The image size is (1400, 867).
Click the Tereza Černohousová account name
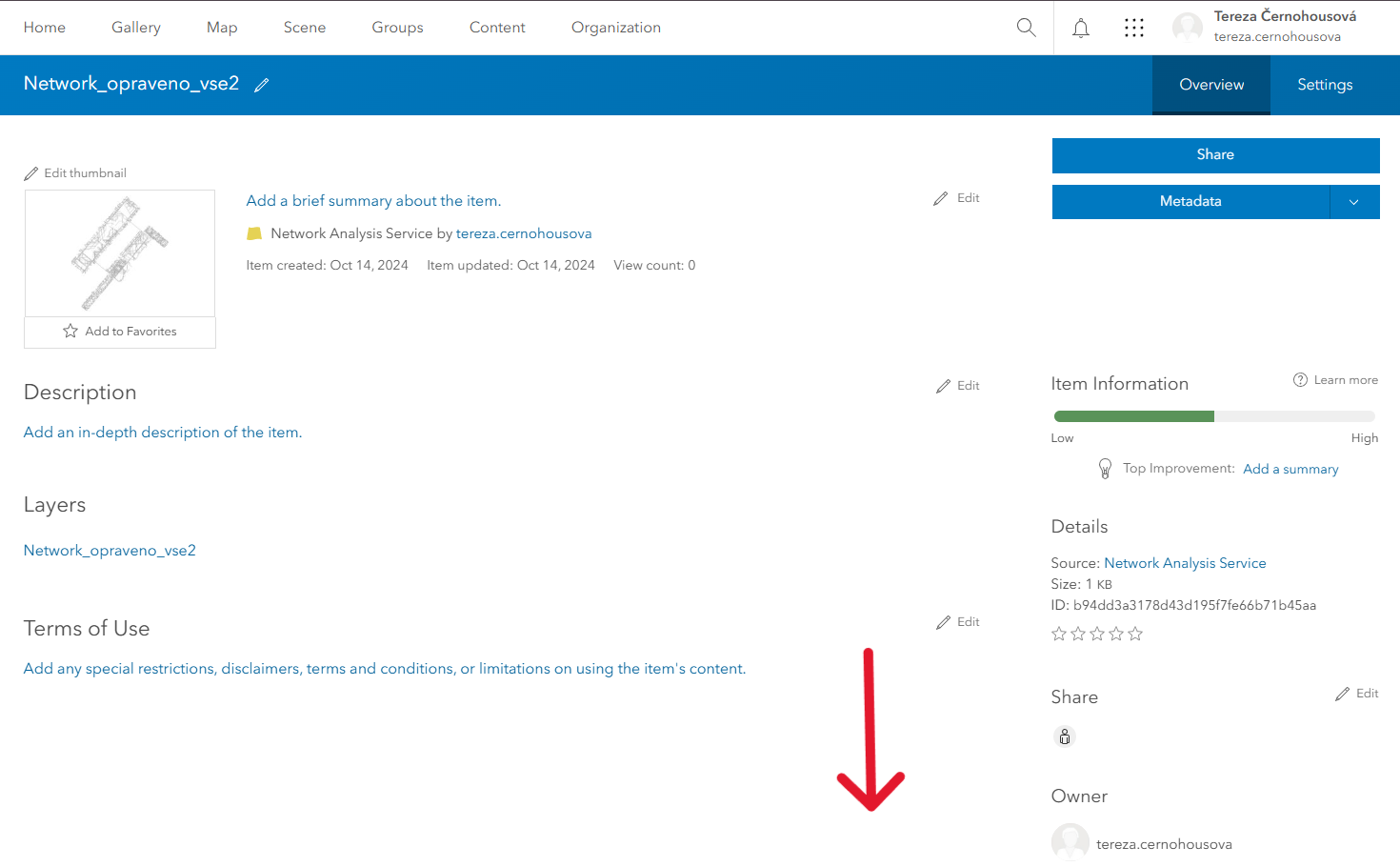tap(1285, 16)
